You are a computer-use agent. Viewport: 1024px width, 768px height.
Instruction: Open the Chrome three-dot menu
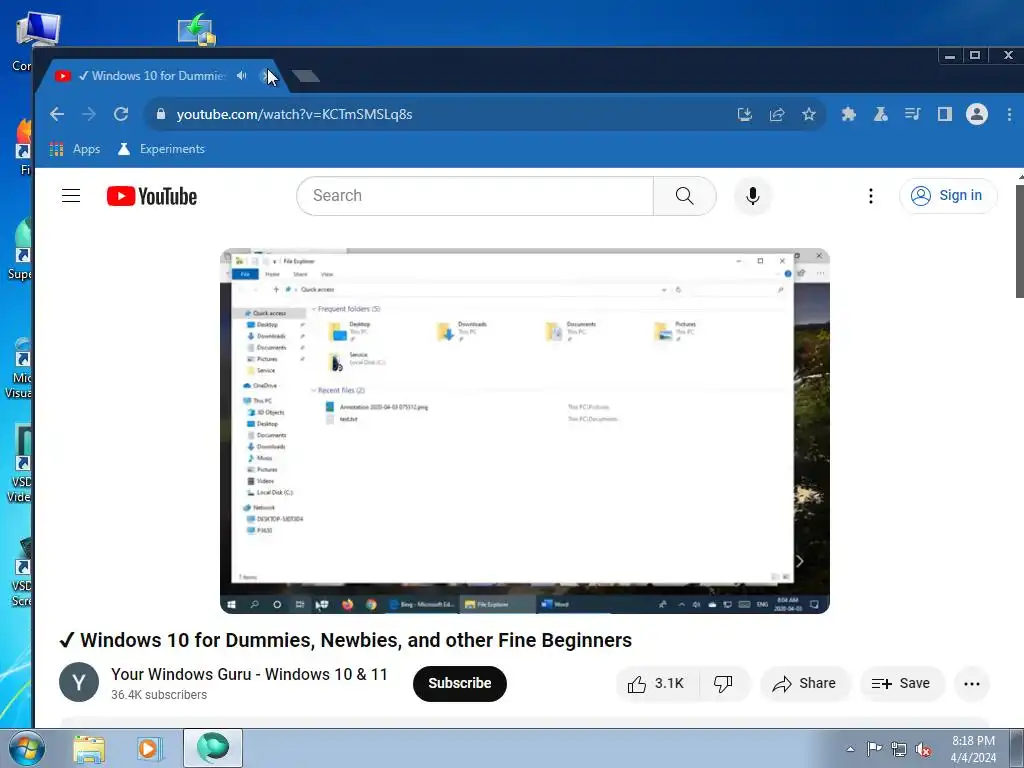1009,114
